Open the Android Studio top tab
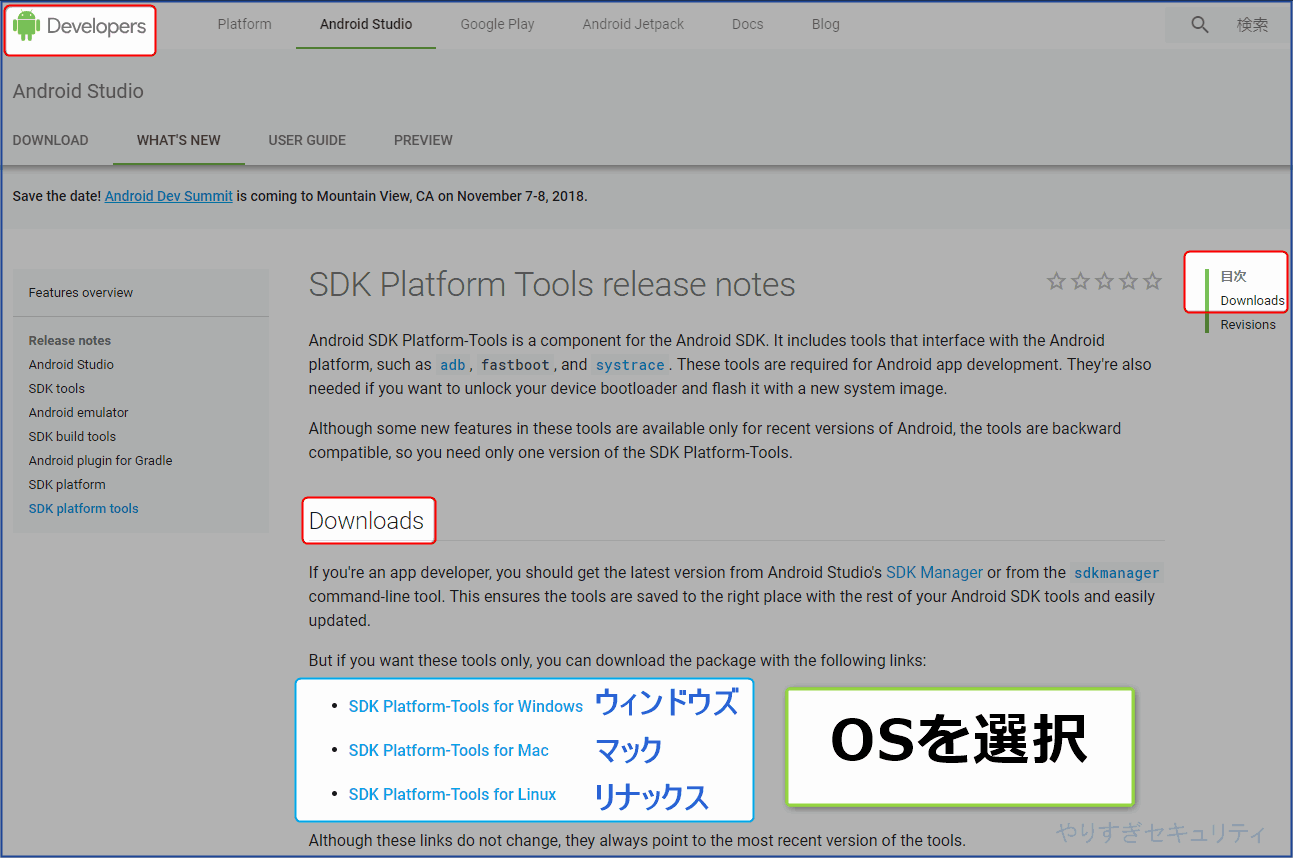1293x858 pixels. pos(366,24)
